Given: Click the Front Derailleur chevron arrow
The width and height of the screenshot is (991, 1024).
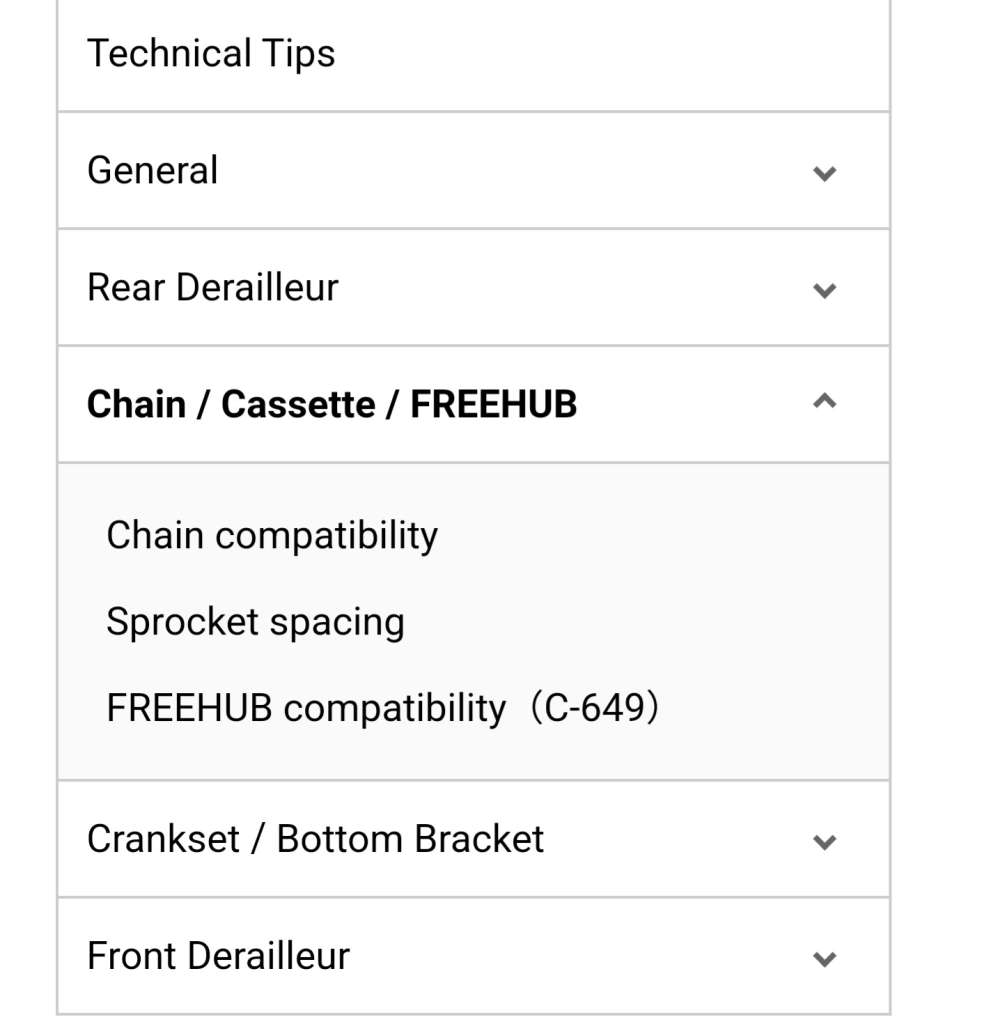Looking at the screenshot, I should [824, 957].
